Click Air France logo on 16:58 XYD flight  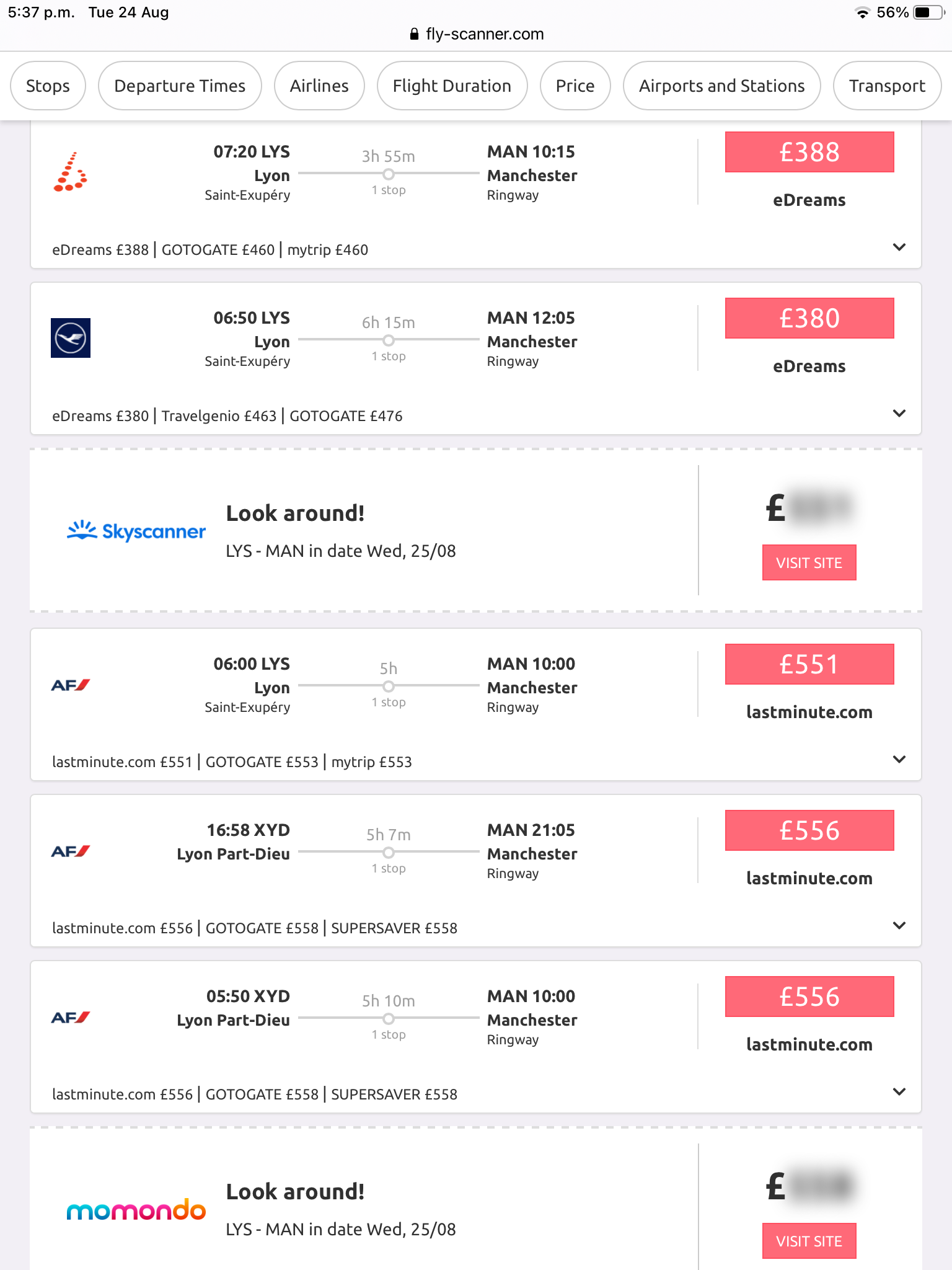pos(71,851)
